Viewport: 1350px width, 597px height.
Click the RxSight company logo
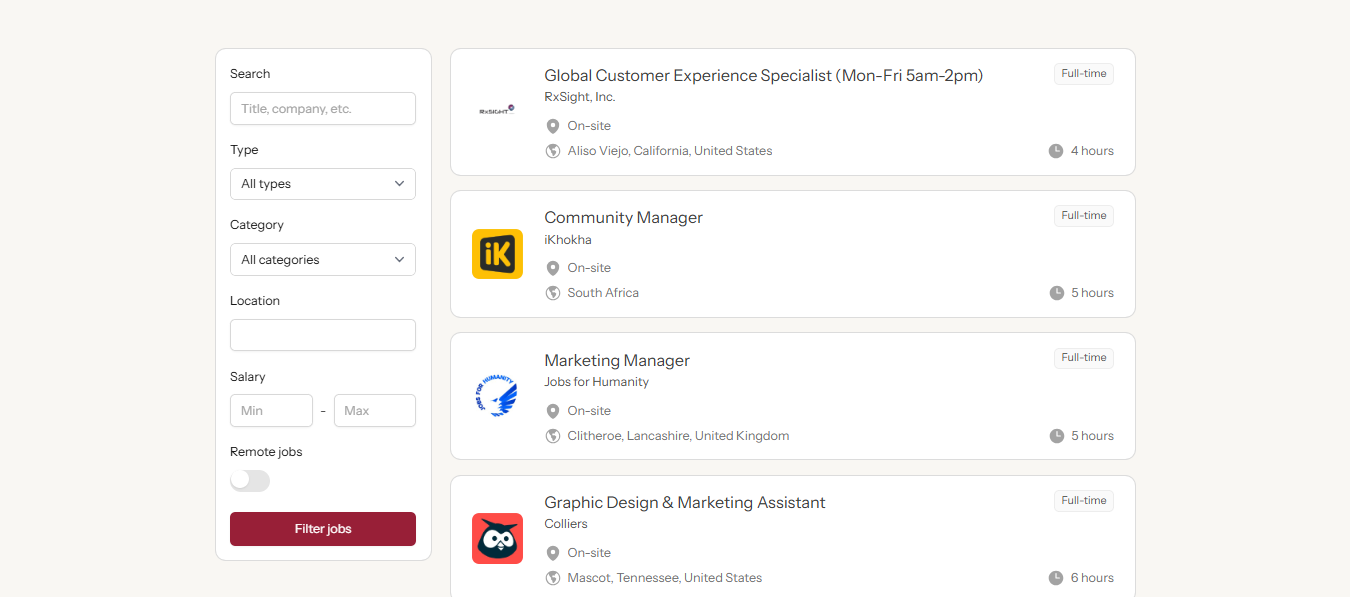[x=497, y=111]
